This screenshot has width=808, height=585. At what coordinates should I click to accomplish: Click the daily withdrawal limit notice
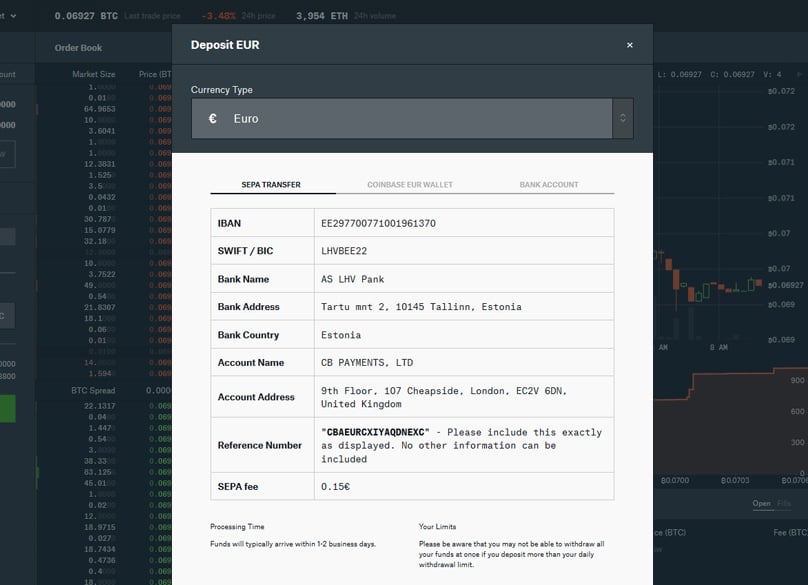511,554
